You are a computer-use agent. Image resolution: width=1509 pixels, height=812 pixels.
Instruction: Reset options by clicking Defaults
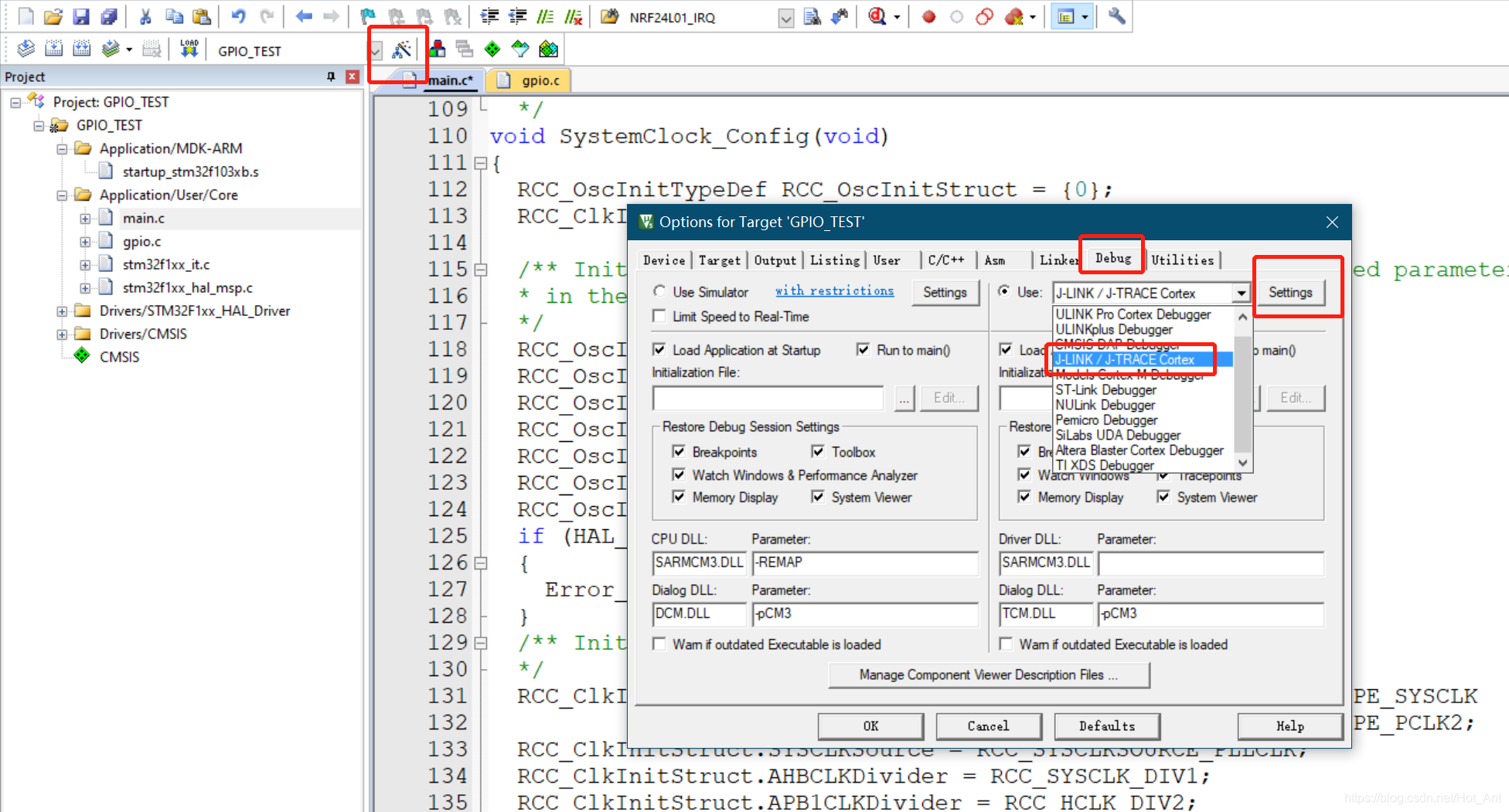click(1107, 725)
